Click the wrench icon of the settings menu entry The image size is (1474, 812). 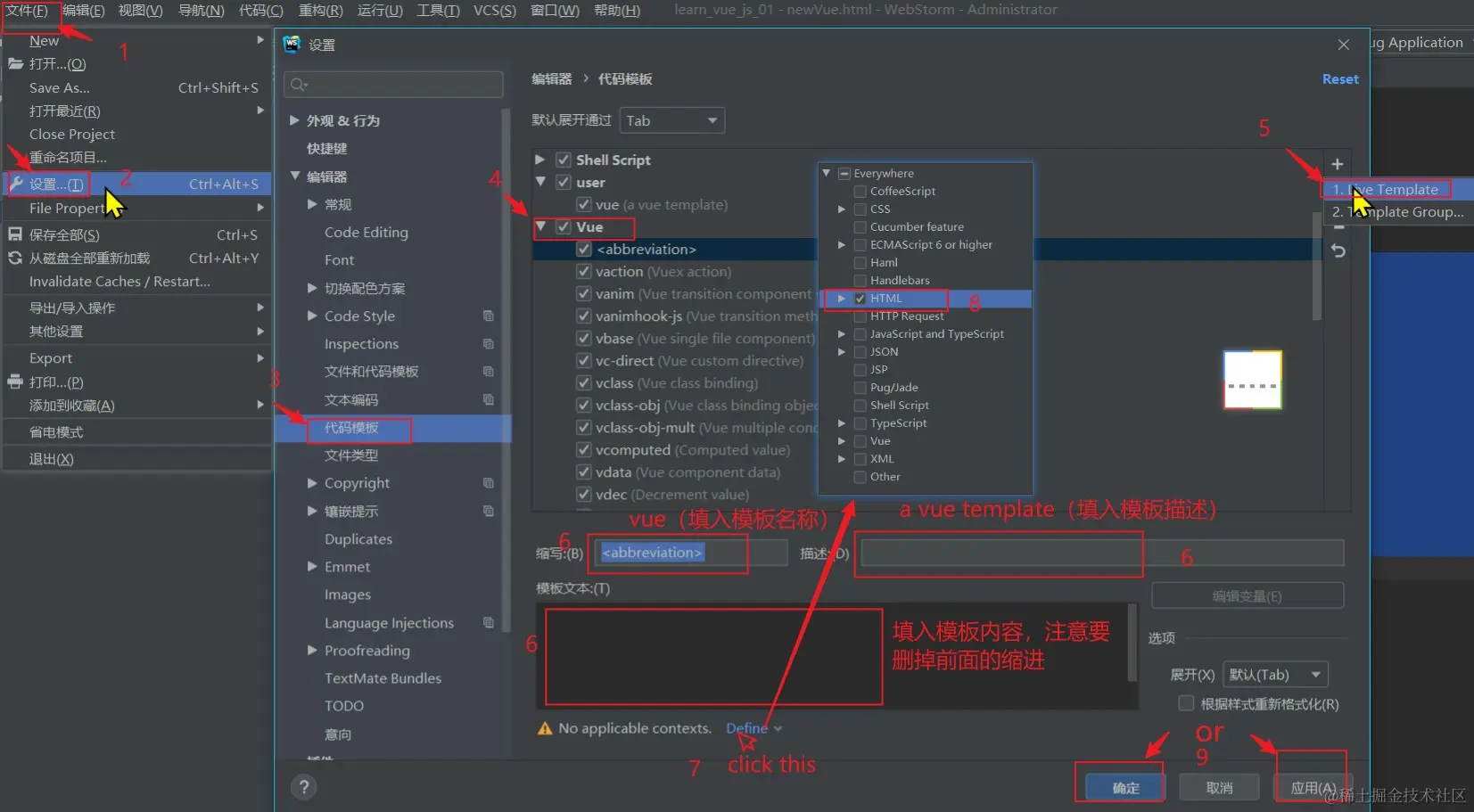(x=15, y=184)
